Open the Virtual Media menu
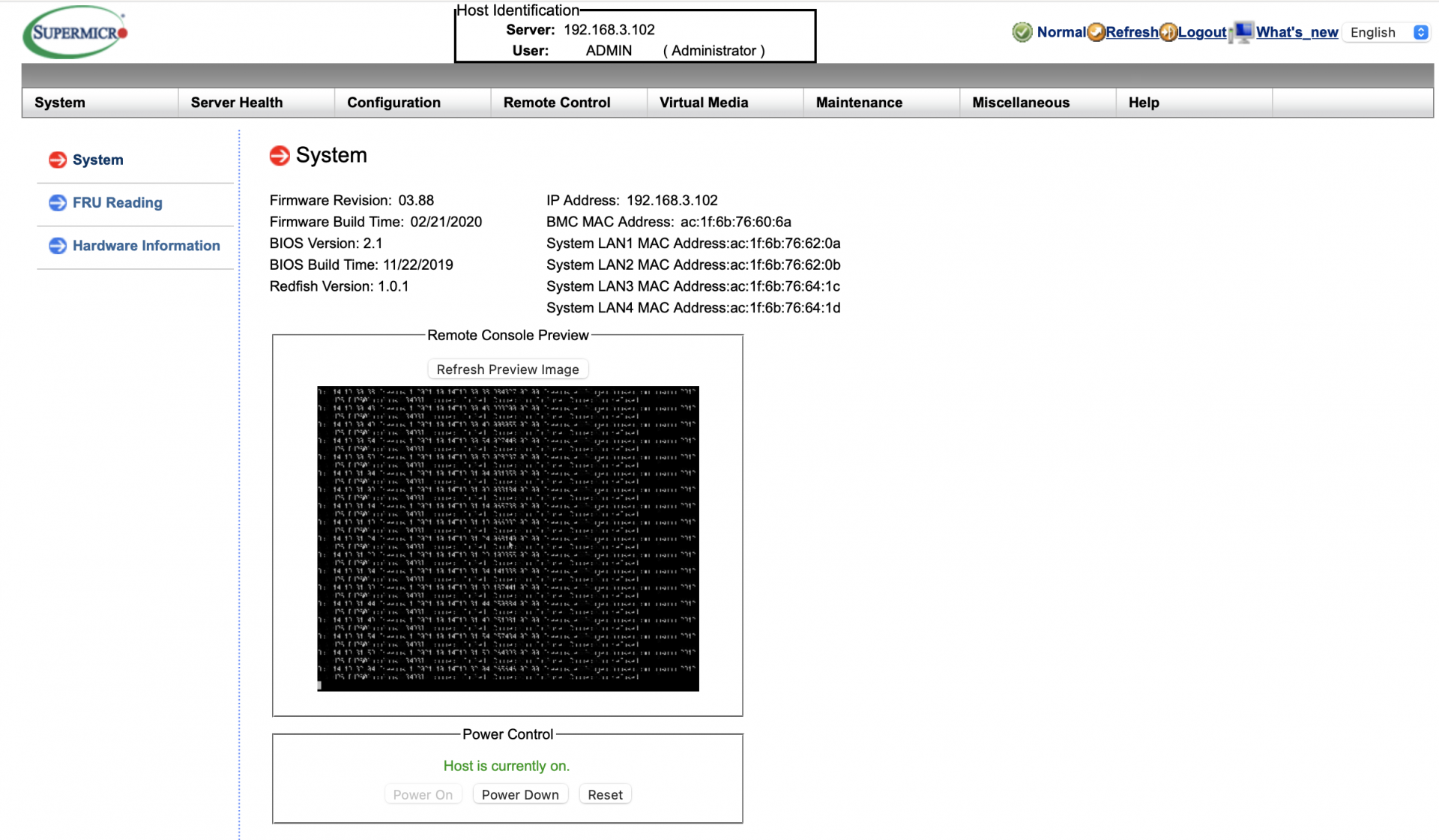Viewport: 1439px width, 840px height. point(704,103)
